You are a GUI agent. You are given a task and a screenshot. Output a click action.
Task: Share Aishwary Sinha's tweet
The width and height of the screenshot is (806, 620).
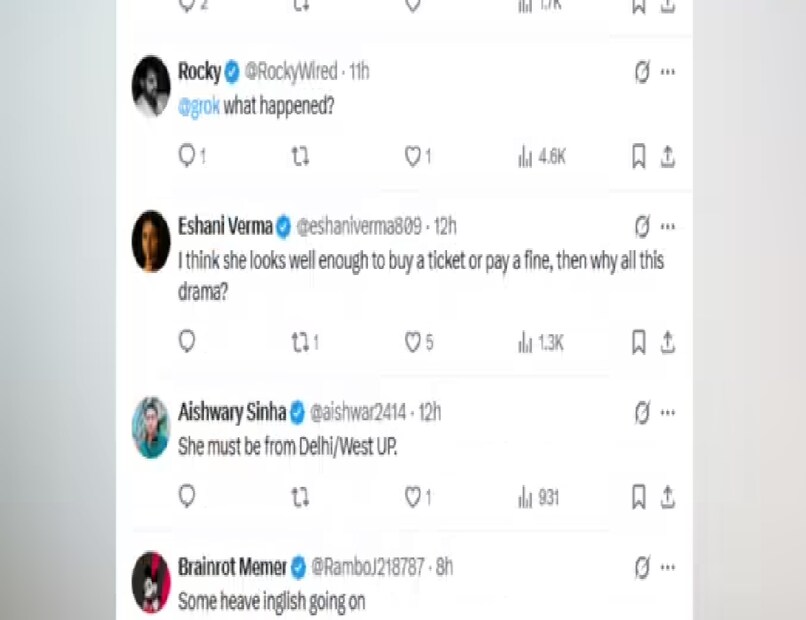click(667, 497)
